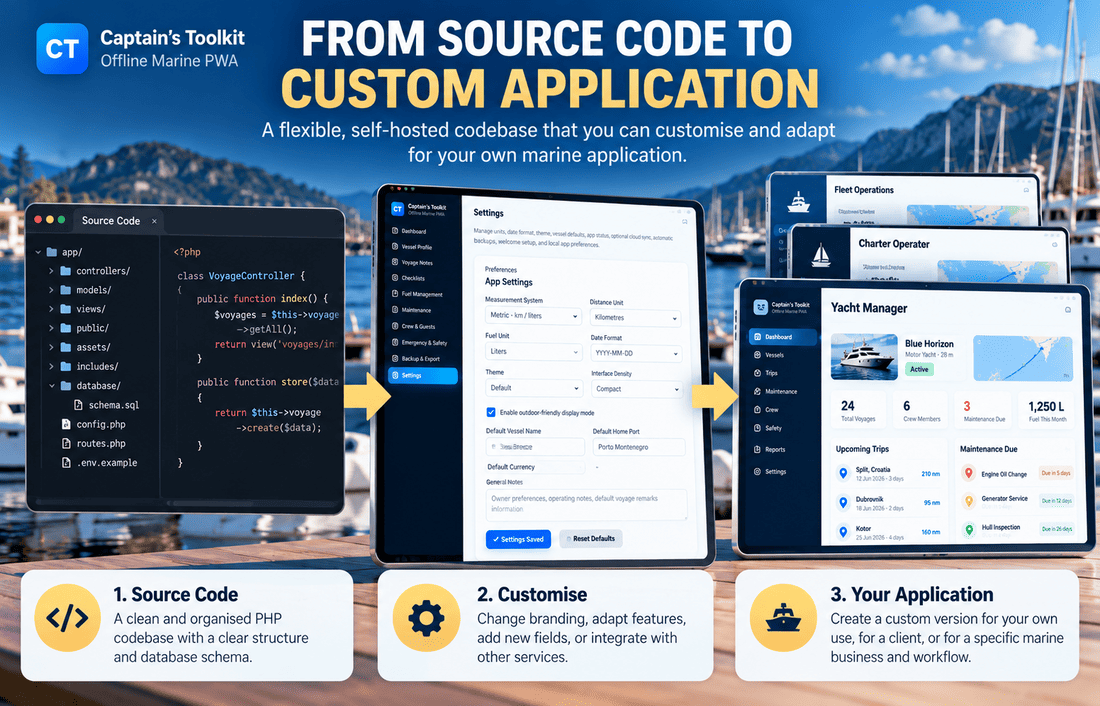
Task: Expand the models/ folder chevron
Action: [x=51, y=290]
